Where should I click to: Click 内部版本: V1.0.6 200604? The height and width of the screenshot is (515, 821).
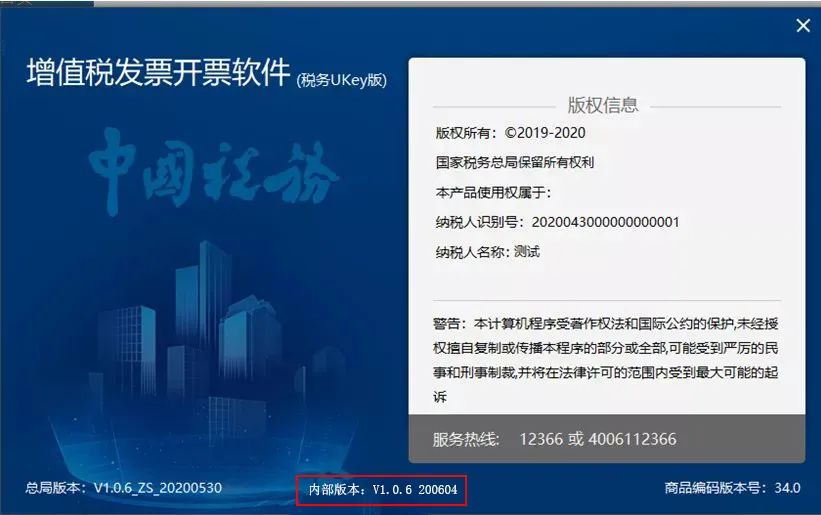[x=383, y=490]
